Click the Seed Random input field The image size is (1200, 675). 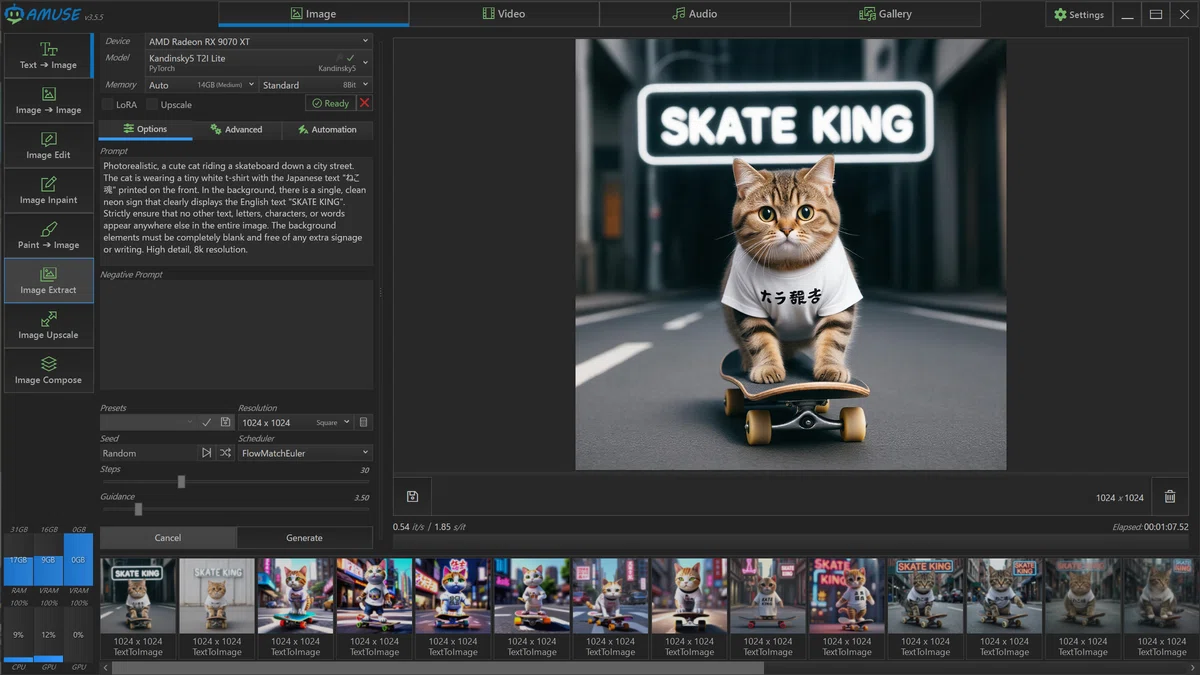pyautogui.click(x=148, y=453)
